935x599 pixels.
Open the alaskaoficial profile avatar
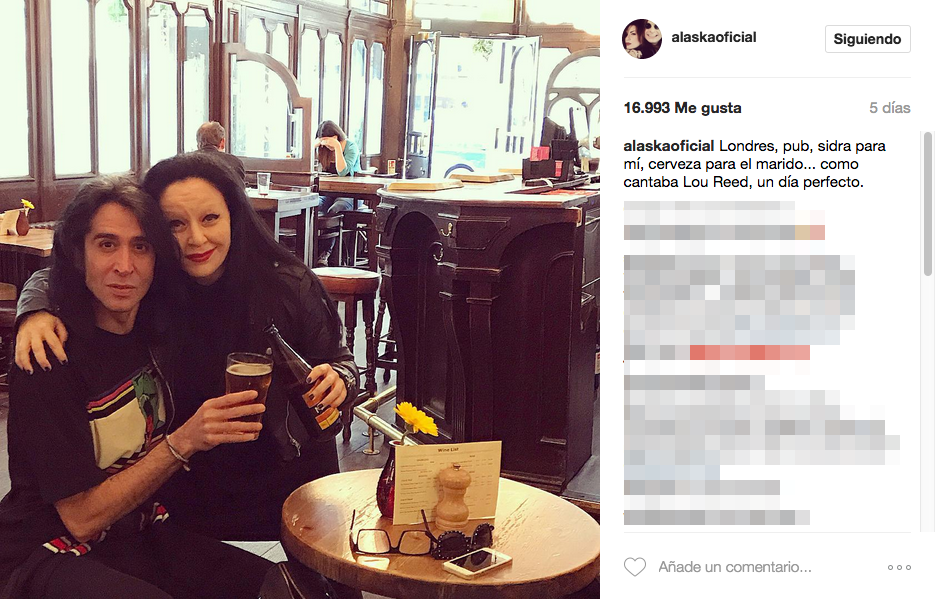point(642,39)
